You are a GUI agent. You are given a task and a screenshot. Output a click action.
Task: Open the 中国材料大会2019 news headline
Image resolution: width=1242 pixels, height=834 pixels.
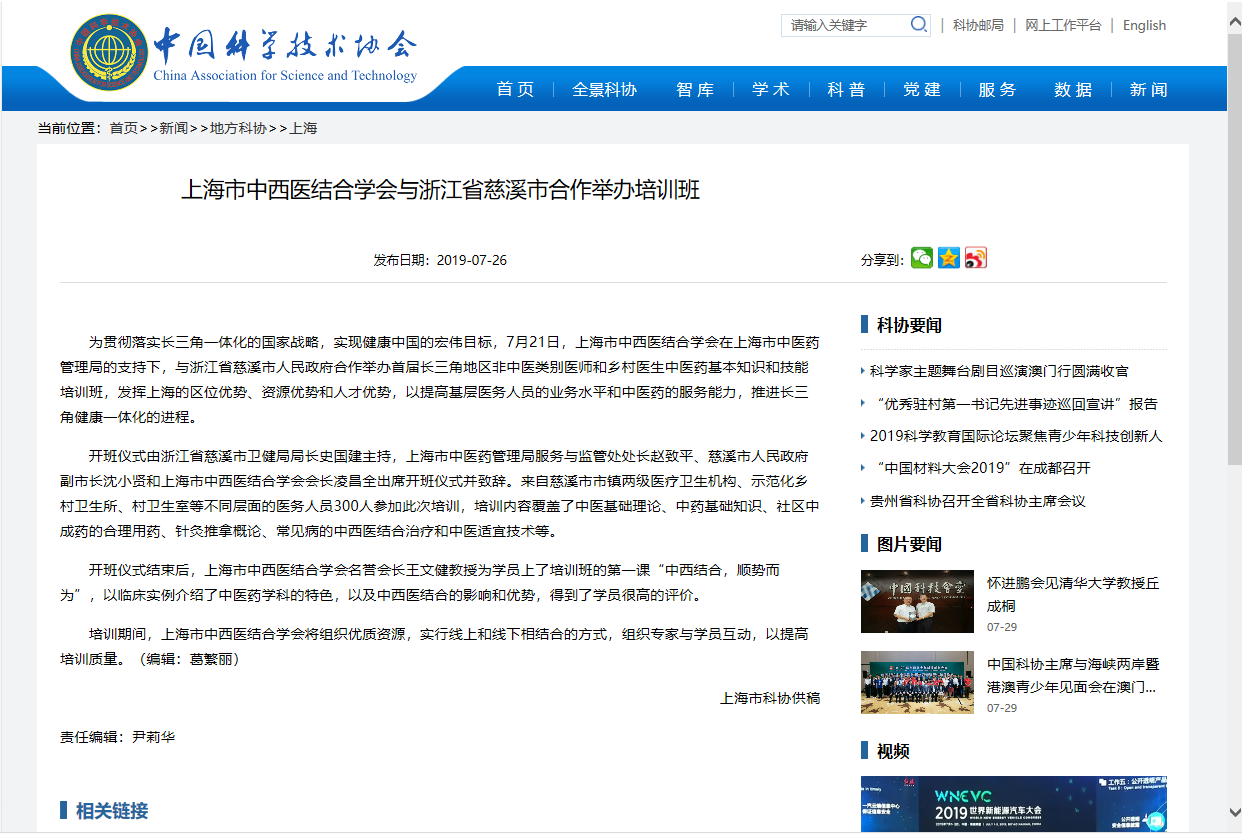point(983,468)
